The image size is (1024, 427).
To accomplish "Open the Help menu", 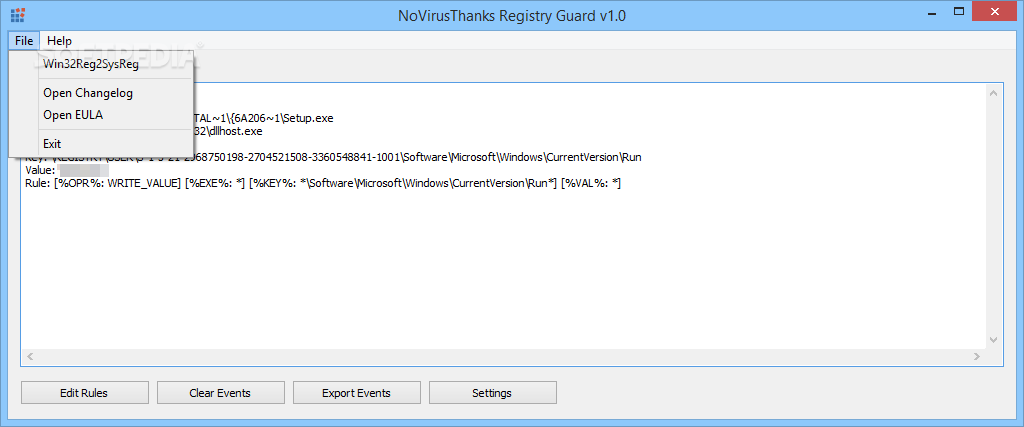I will [59, 40].
